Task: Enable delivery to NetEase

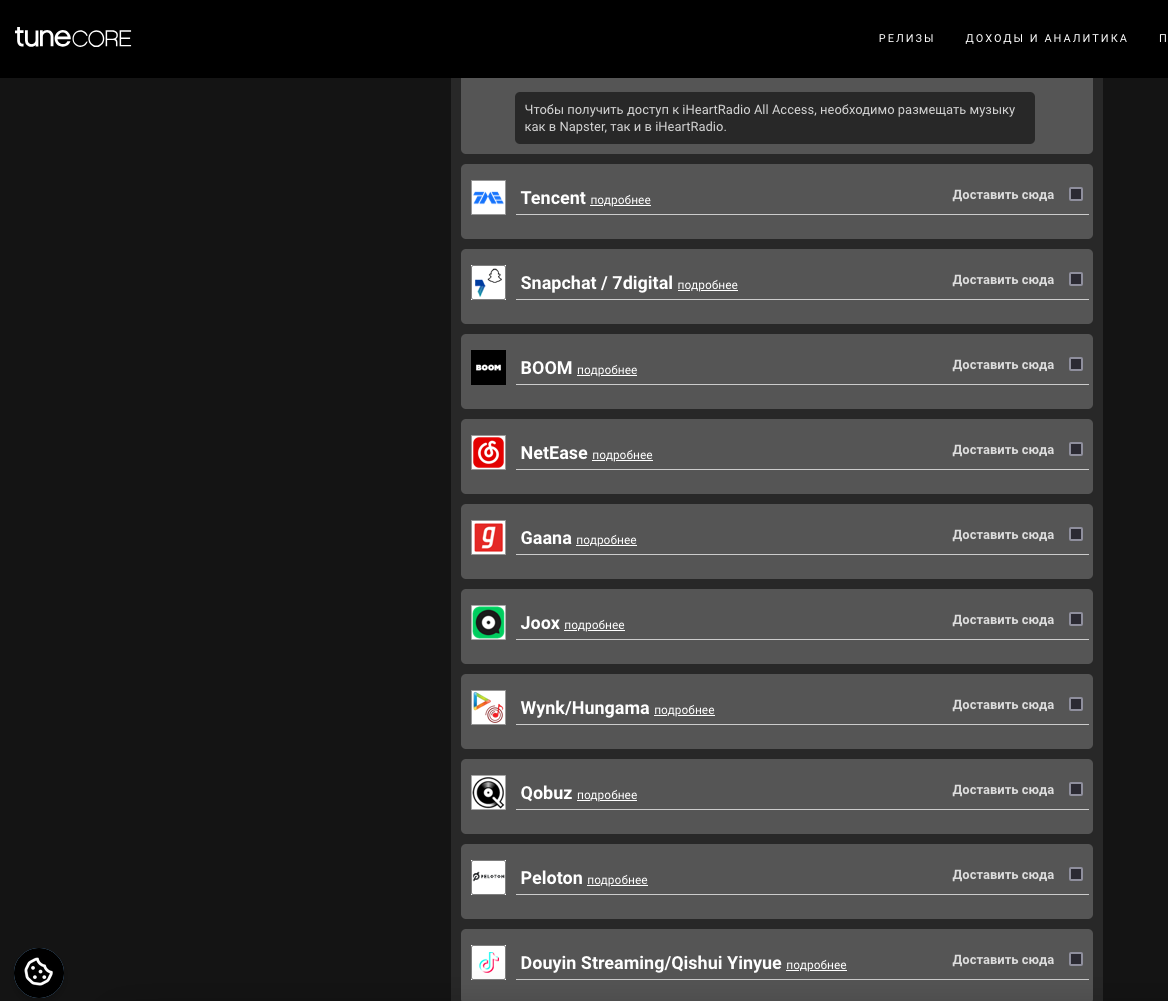Action: coord(1076,448)
